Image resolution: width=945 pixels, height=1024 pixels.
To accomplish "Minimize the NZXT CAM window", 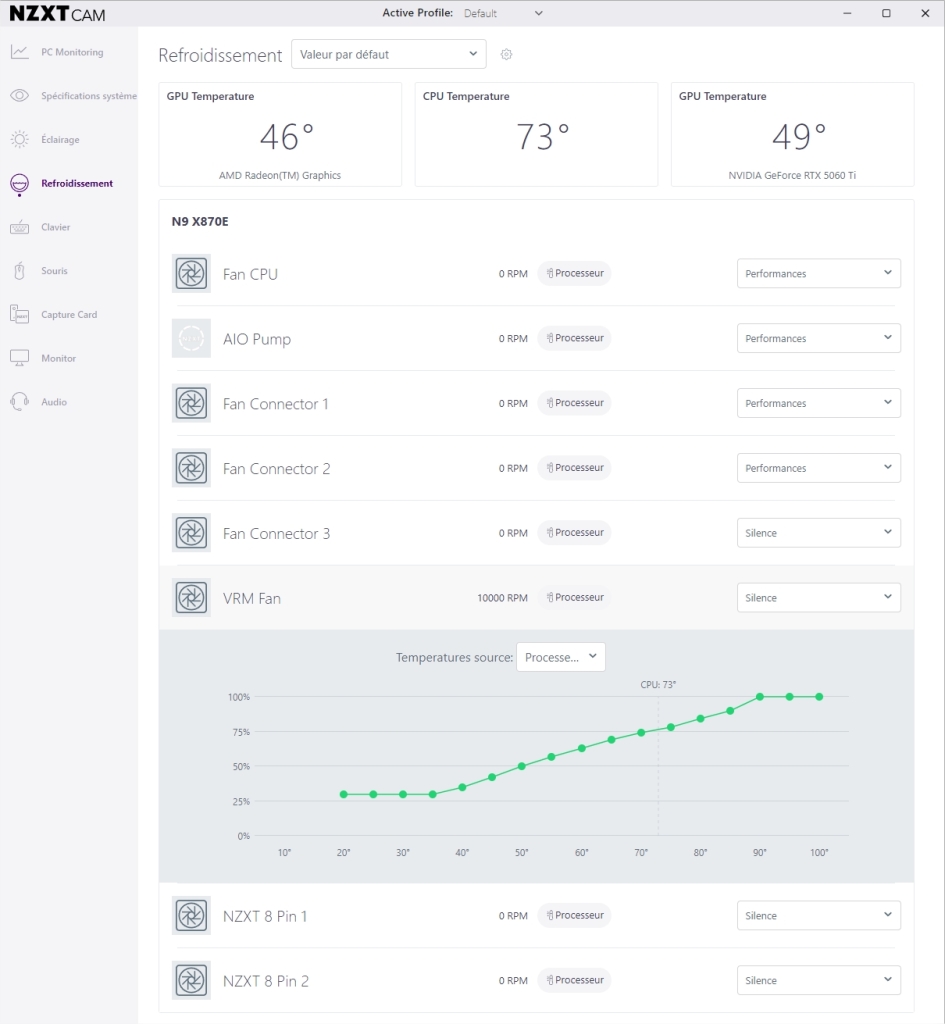I will click(x=847, y=13).
